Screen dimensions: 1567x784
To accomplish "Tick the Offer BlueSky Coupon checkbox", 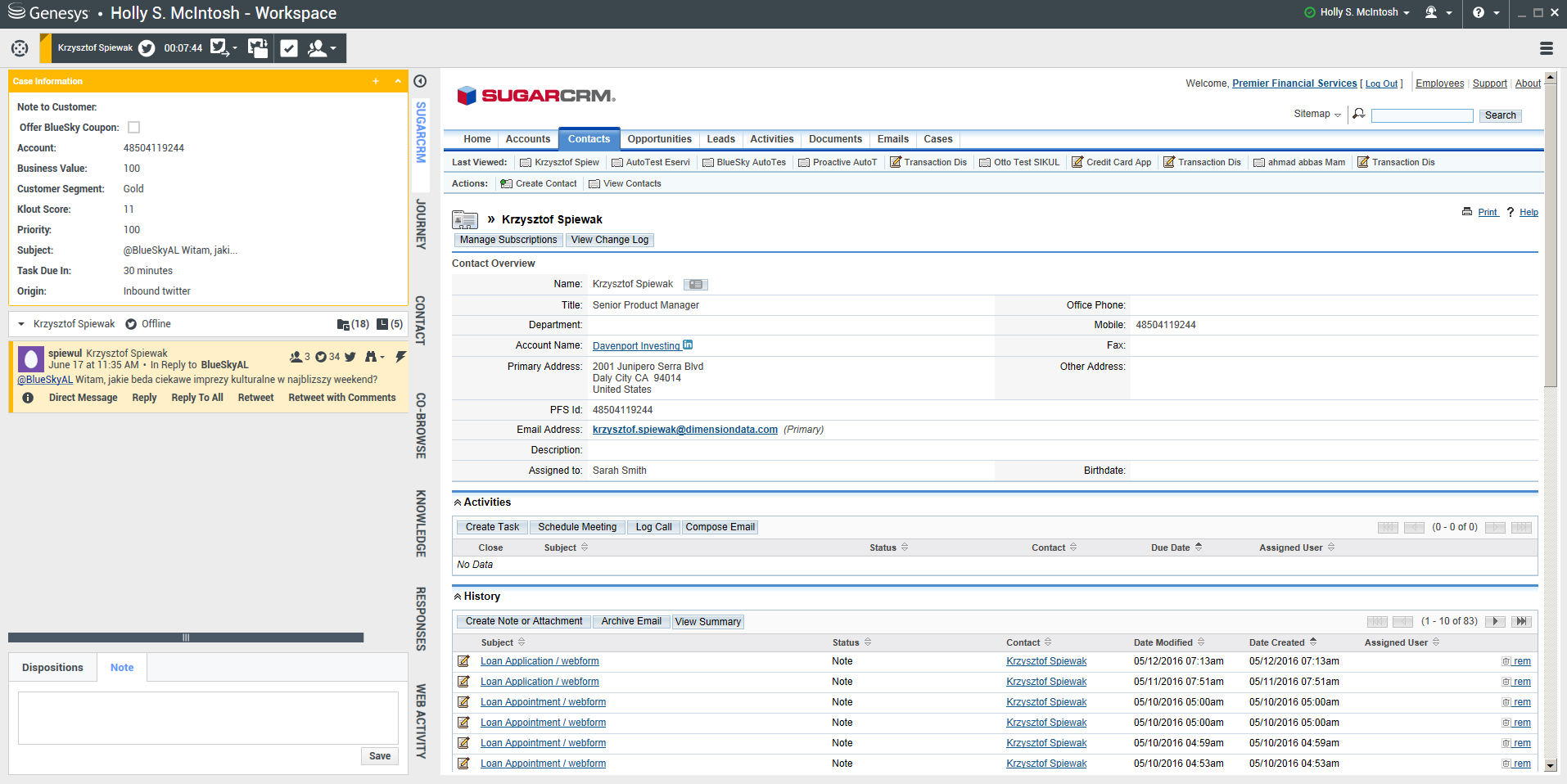I will click(x=134, y=128).
